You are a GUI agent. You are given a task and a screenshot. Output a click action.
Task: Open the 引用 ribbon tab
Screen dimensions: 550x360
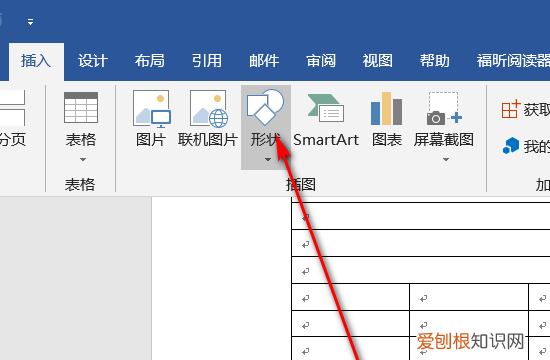[207, 61]
